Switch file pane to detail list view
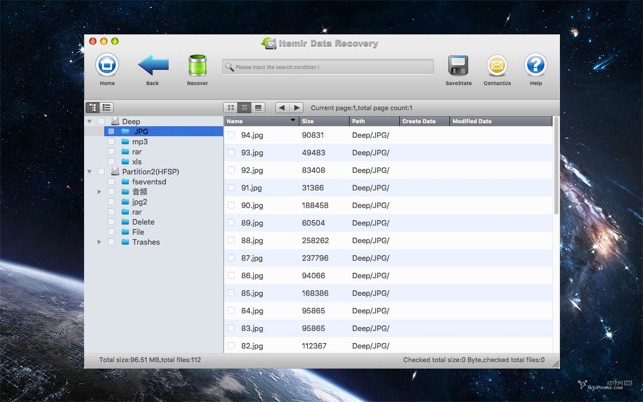This screenshot has width=643, height=402. pyautogui.click(x=258, y=107)
